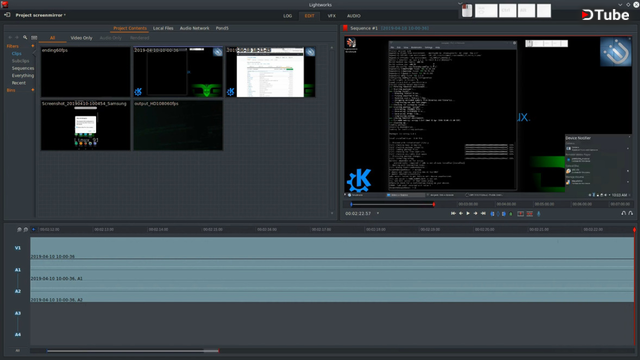Screen dimensions: 640x360
Task: Toggle the A2 track selector
Action: (x=18, y=291)
